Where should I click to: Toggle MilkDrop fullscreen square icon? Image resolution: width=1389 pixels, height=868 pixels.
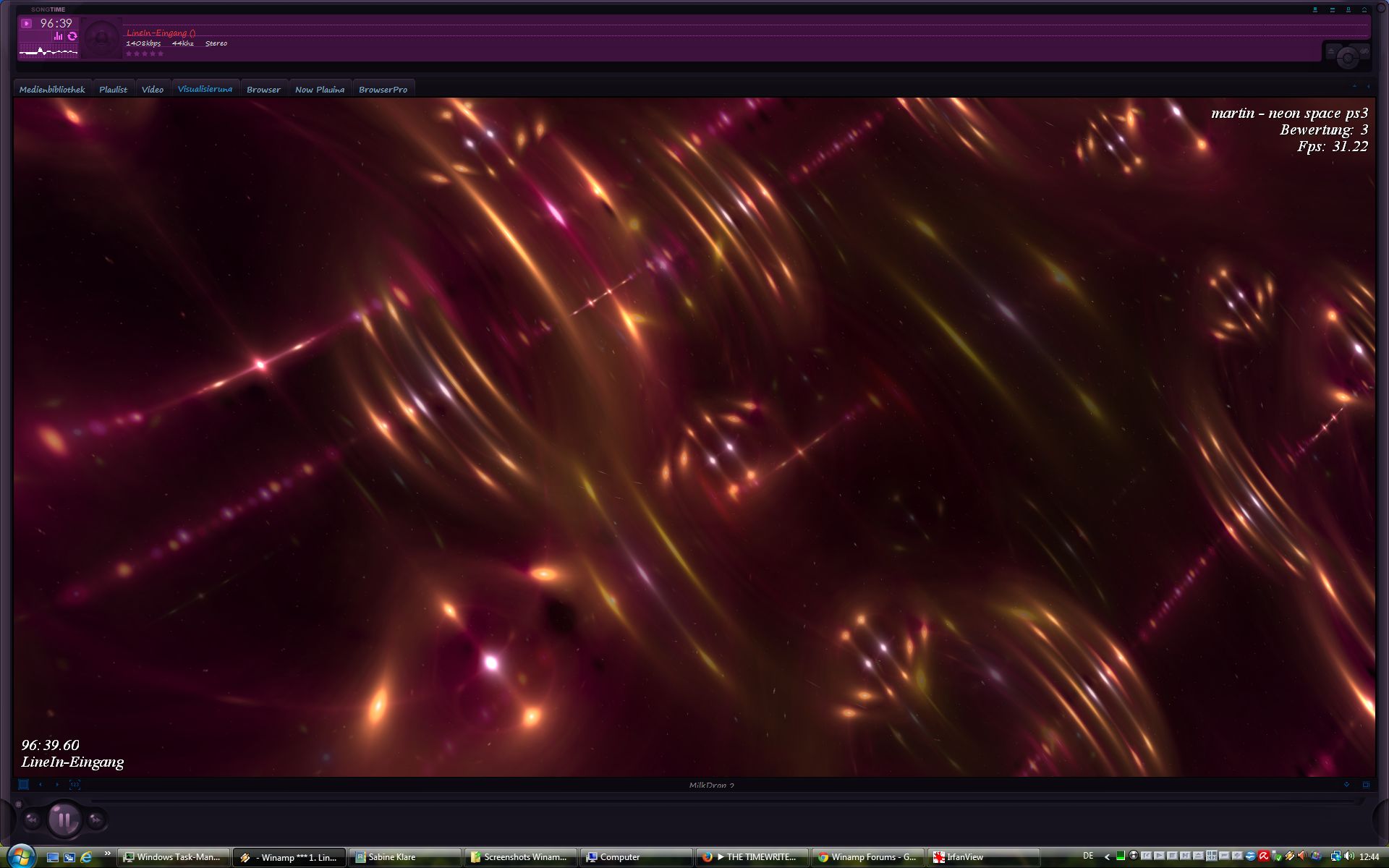(23, 784)
